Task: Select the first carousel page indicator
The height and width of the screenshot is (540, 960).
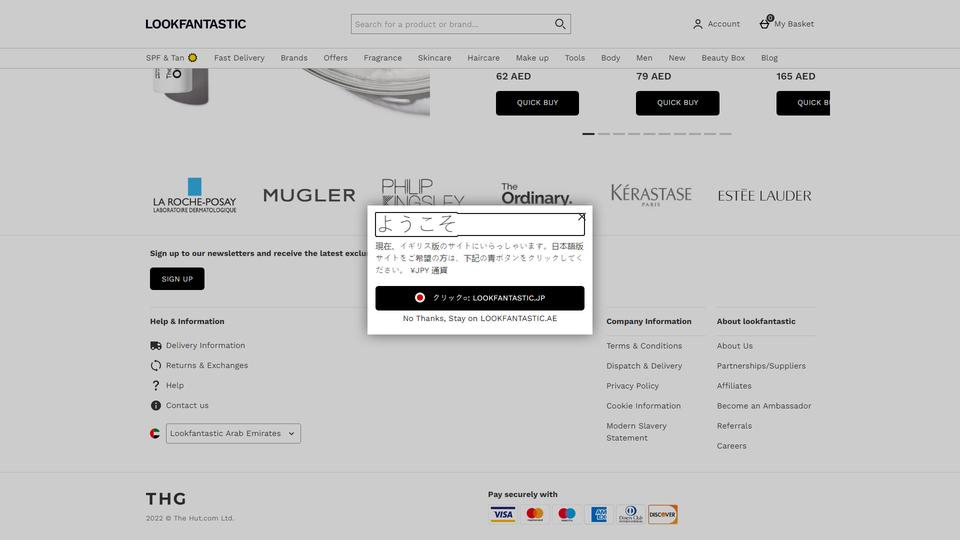Action: (x=588, y=133)
